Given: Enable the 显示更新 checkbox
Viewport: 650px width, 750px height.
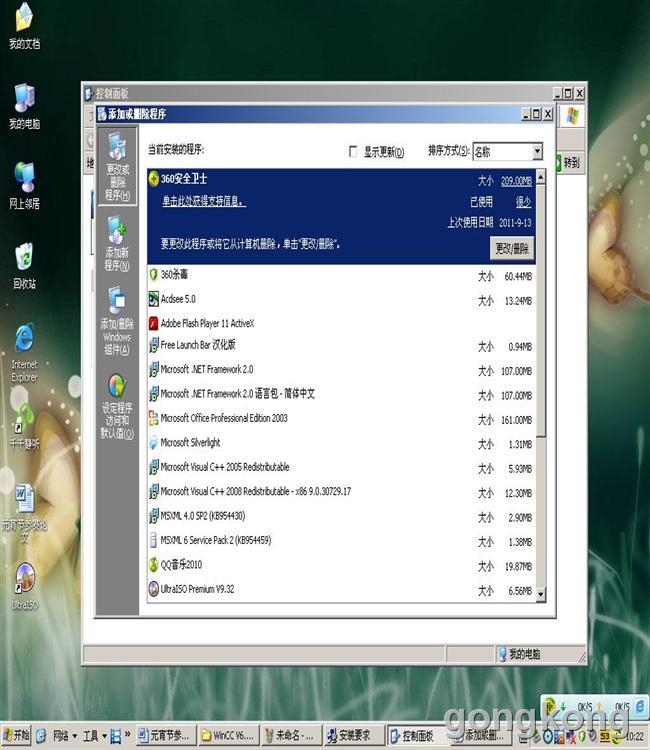Looking at the screenshot, I should (353, 152).
